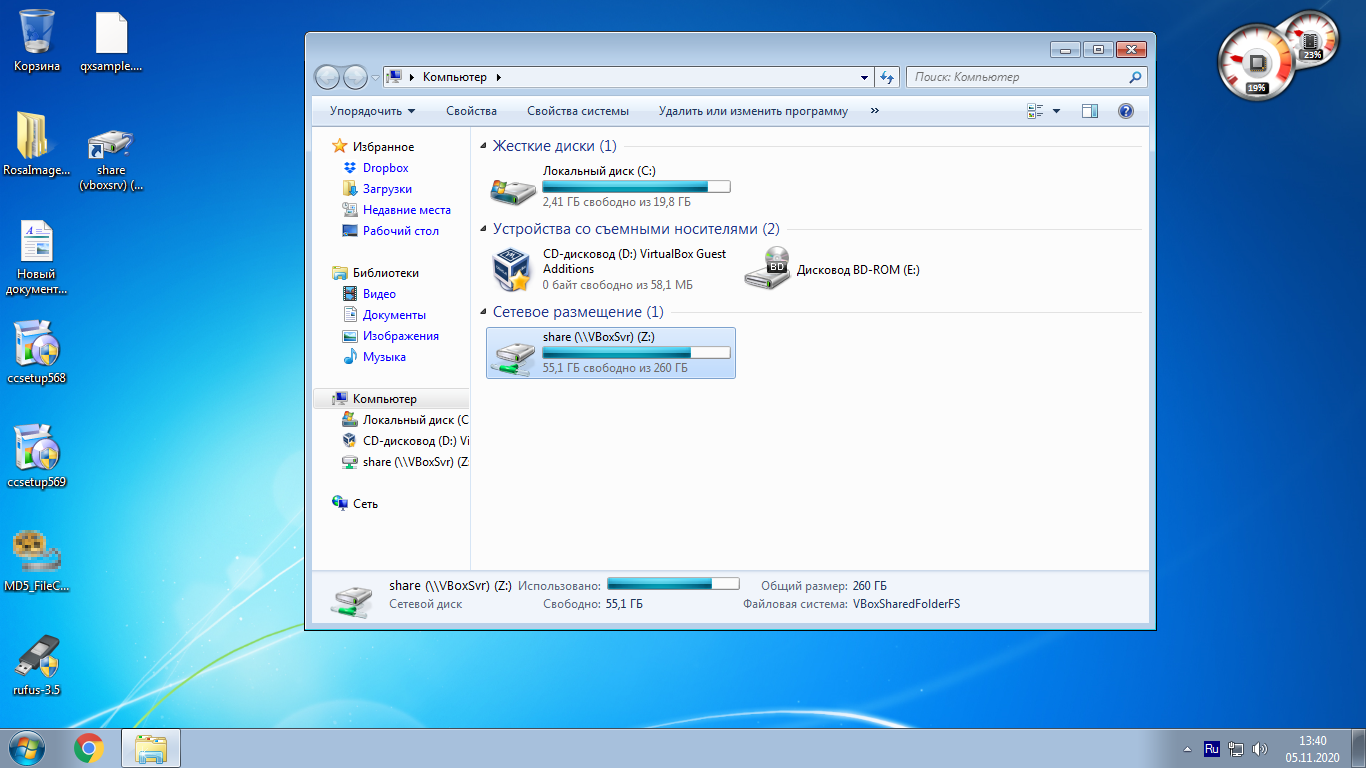Viewport: 1366px width, 768px height.
Task: Click the network tray icon
Action: tap(1236, 748)
